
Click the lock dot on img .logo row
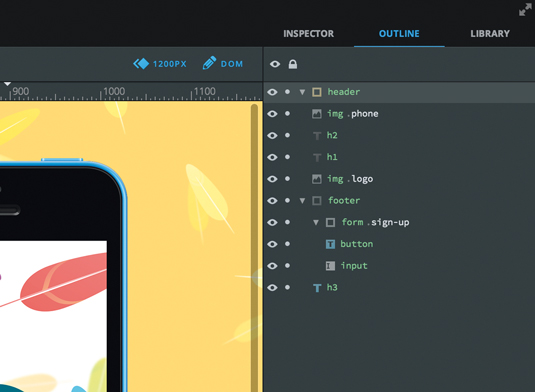click(x=287, y=179)
